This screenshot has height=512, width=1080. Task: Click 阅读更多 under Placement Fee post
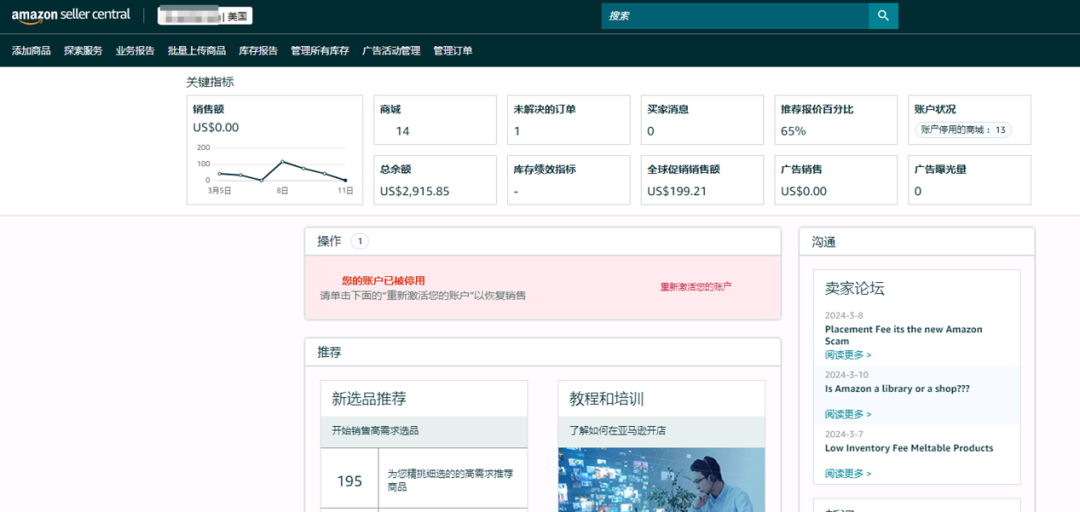(848, 355)
